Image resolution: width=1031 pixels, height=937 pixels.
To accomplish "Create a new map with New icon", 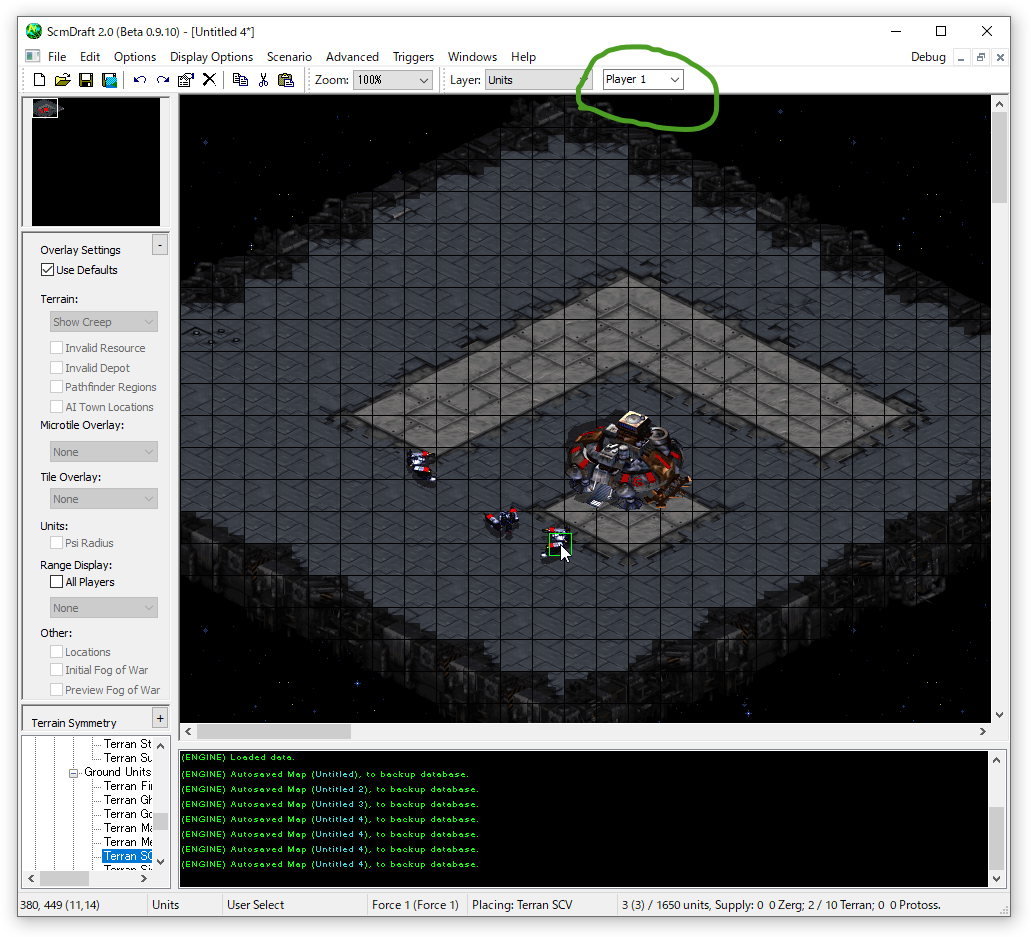I will (x=39, y=80).
